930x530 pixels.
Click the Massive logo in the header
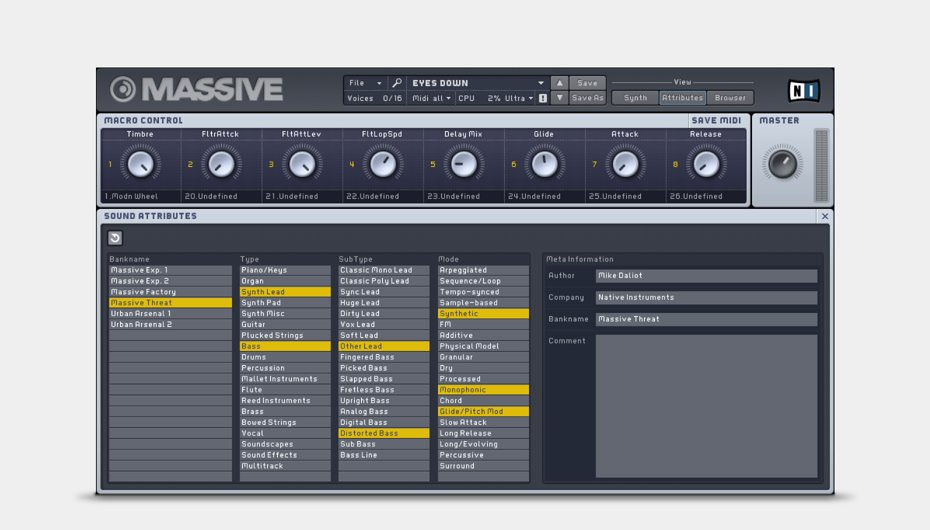click(x=196, y=90)
